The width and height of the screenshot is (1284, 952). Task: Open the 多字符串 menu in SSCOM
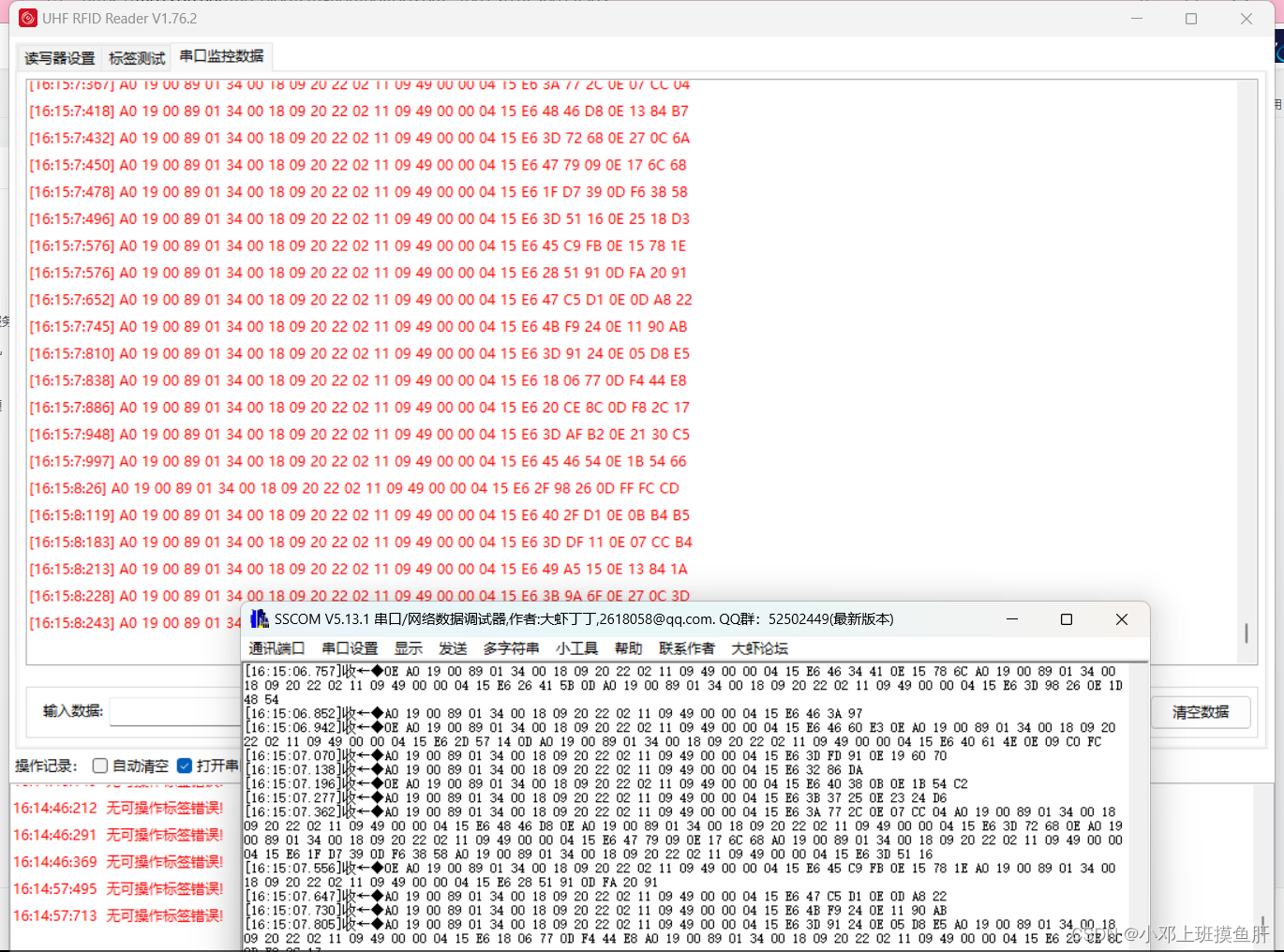tap(511, 648)
